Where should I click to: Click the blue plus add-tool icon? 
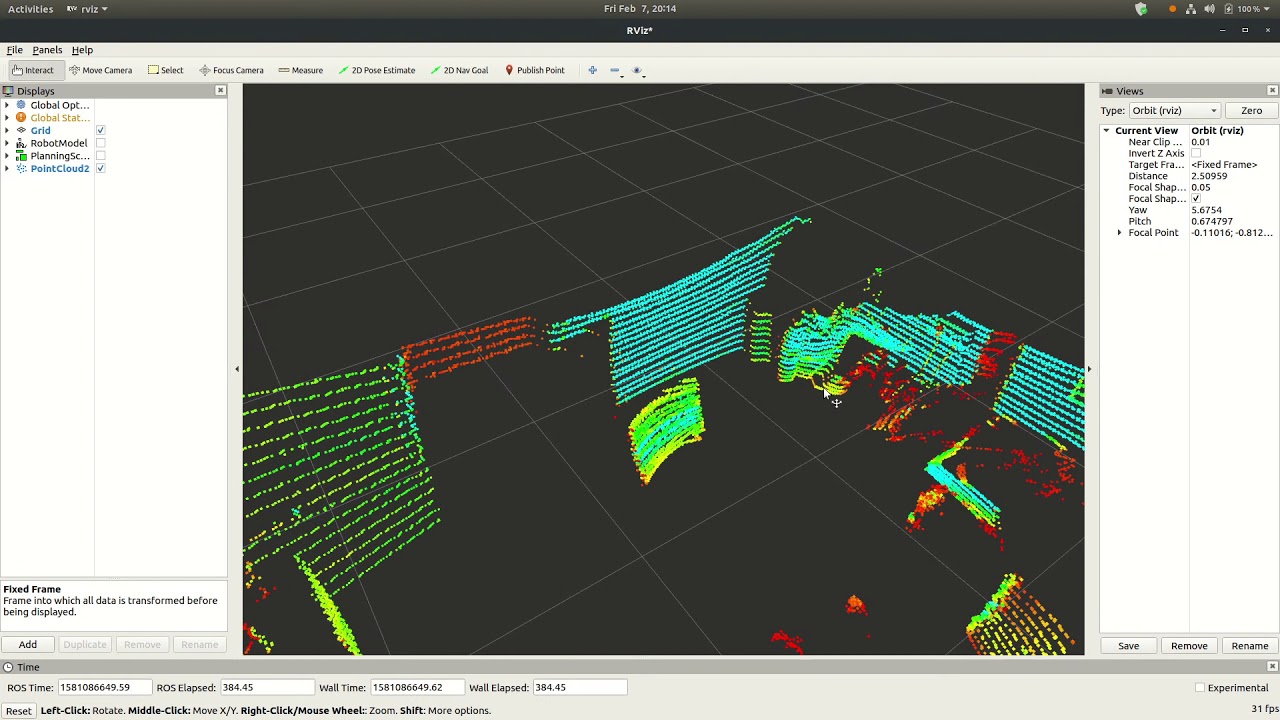592,70
